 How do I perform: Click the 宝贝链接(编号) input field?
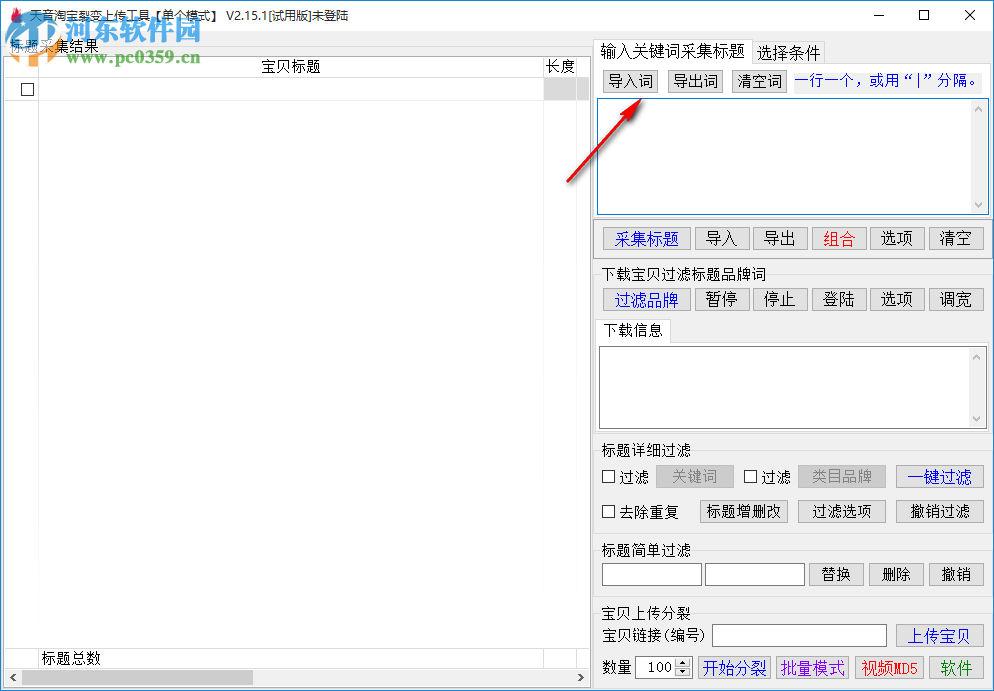[799, 635]
